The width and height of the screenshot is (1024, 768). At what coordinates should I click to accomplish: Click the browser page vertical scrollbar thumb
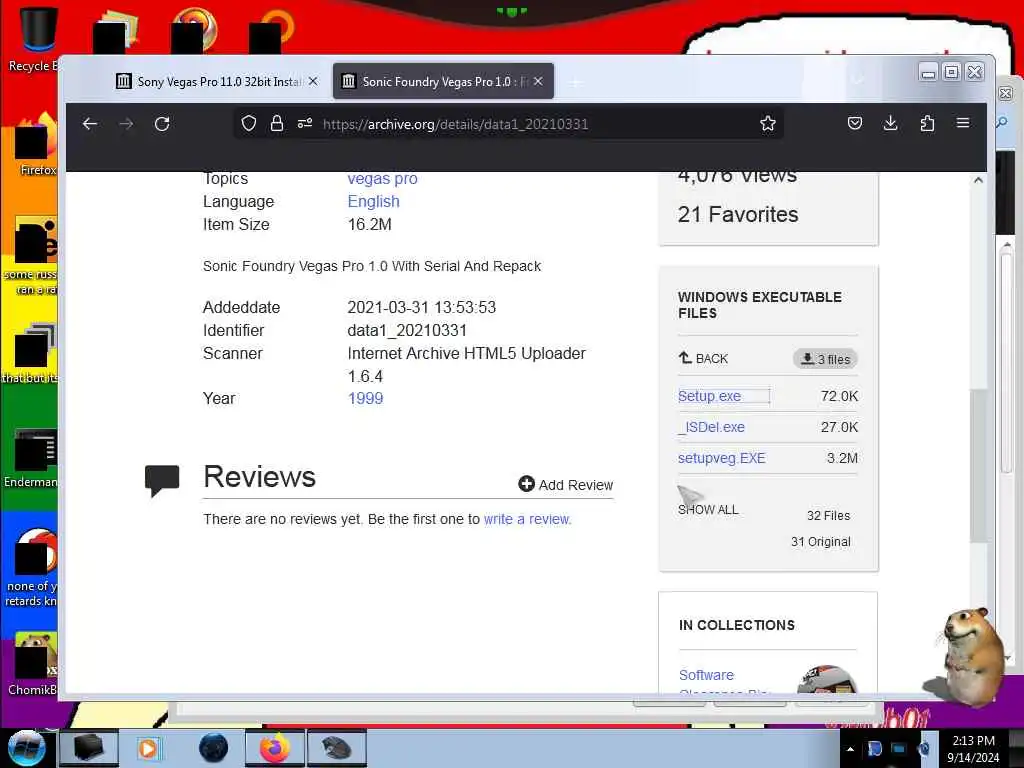pyautogui.click(x=978, y=465)
